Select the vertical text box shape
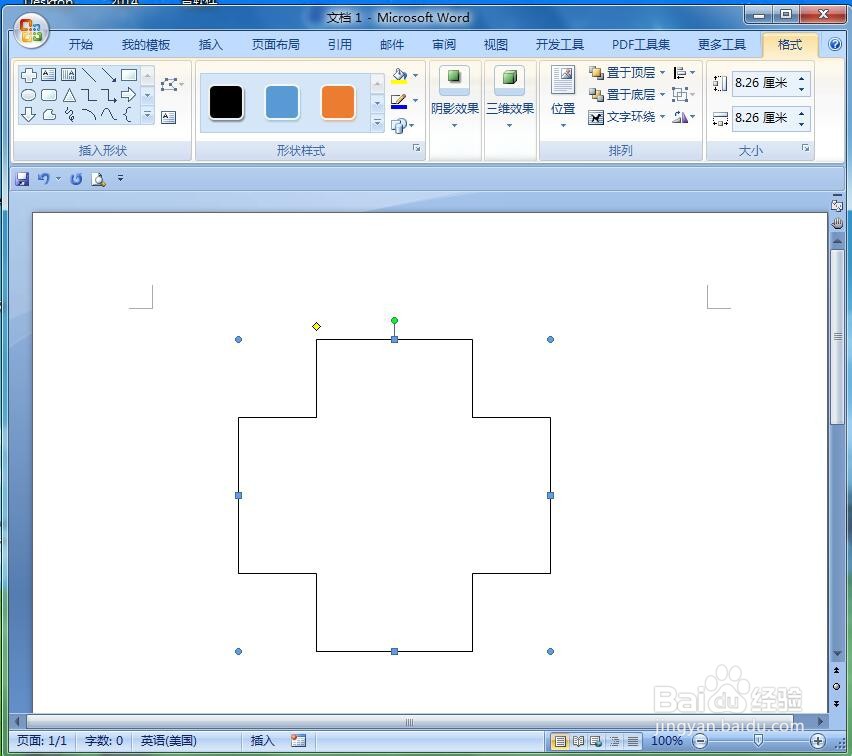 click(68, 75)
